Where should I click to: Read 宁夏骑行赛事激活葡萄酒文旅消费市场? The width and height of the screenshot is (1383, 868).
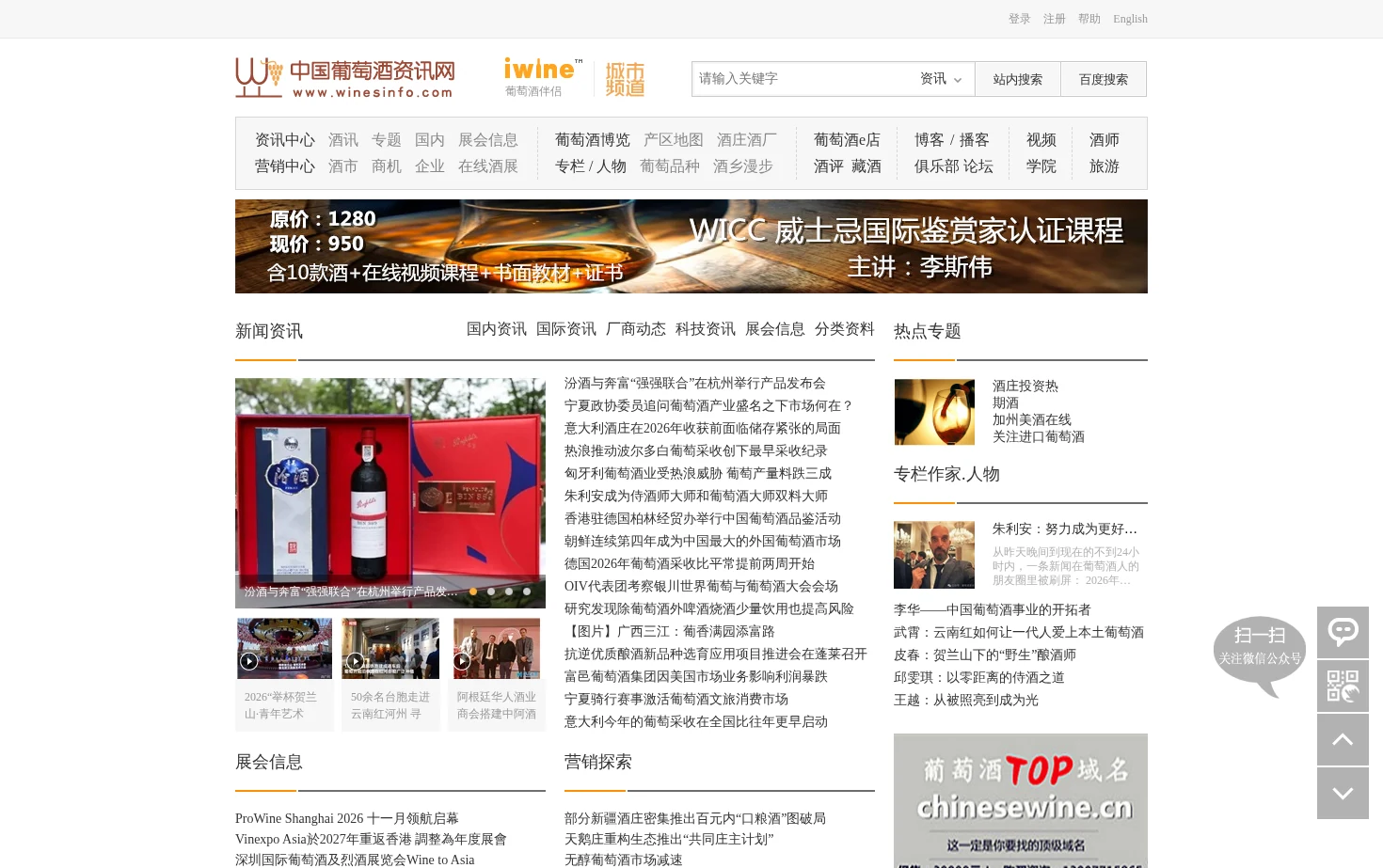[676, 700]
